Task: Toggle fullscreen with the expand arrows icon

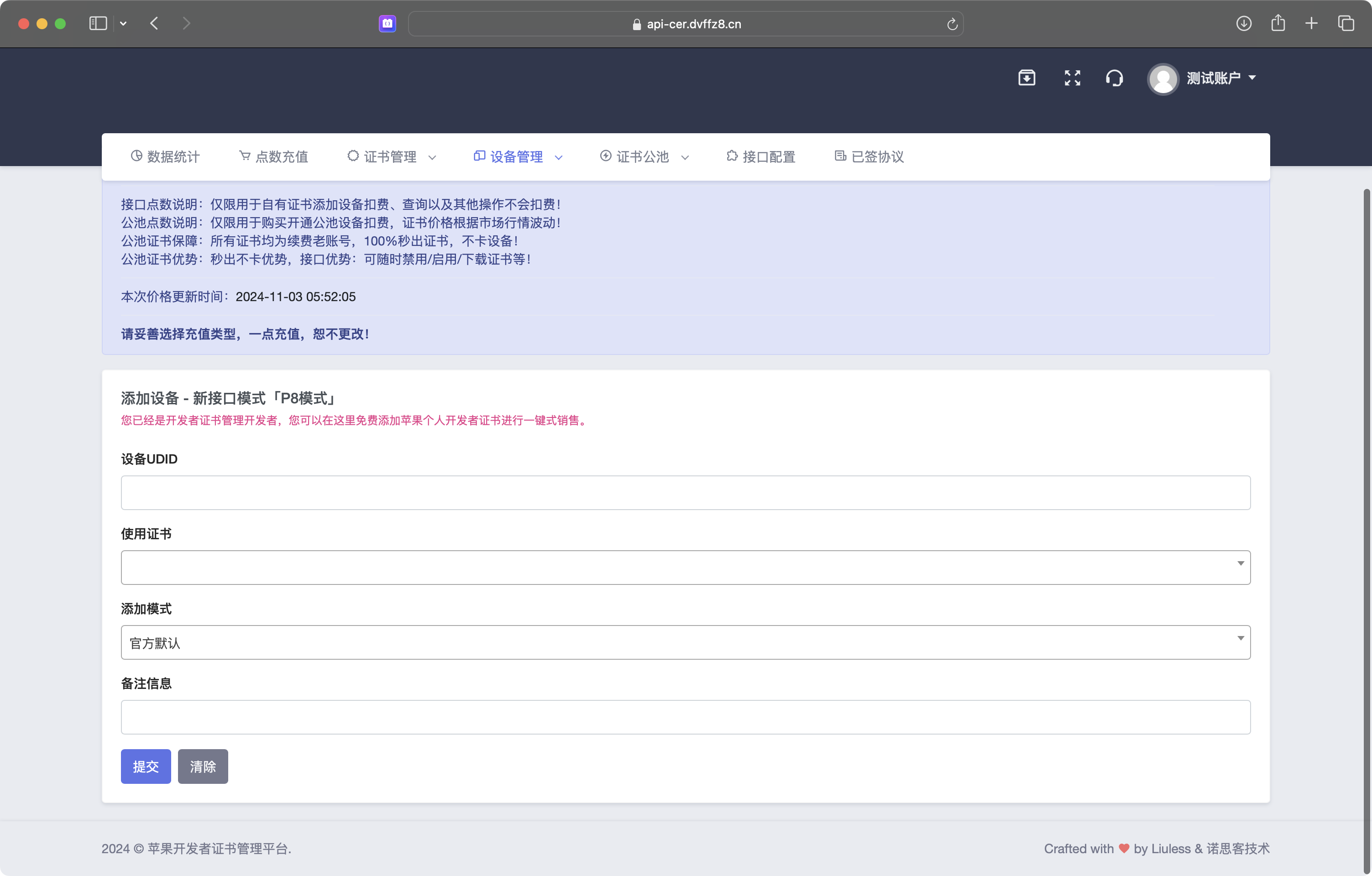Action: [x=1072, y=78]
